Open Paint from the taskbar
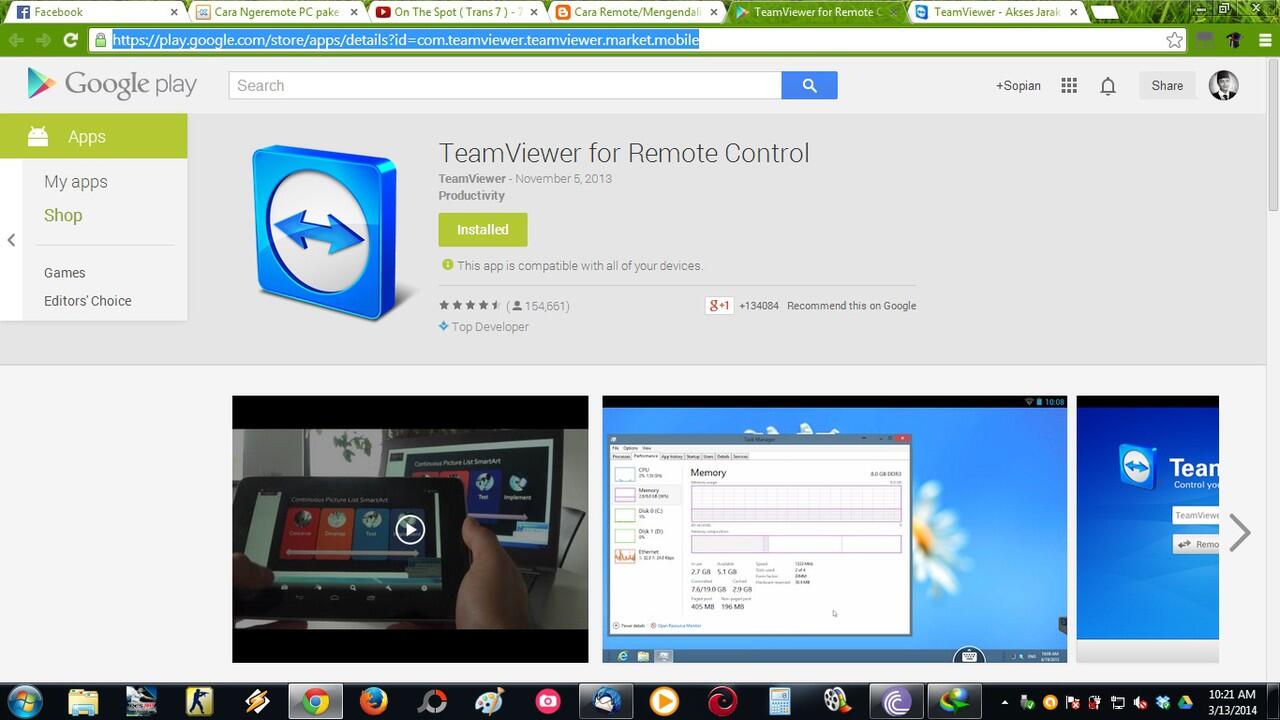 (x=490, y=701)
